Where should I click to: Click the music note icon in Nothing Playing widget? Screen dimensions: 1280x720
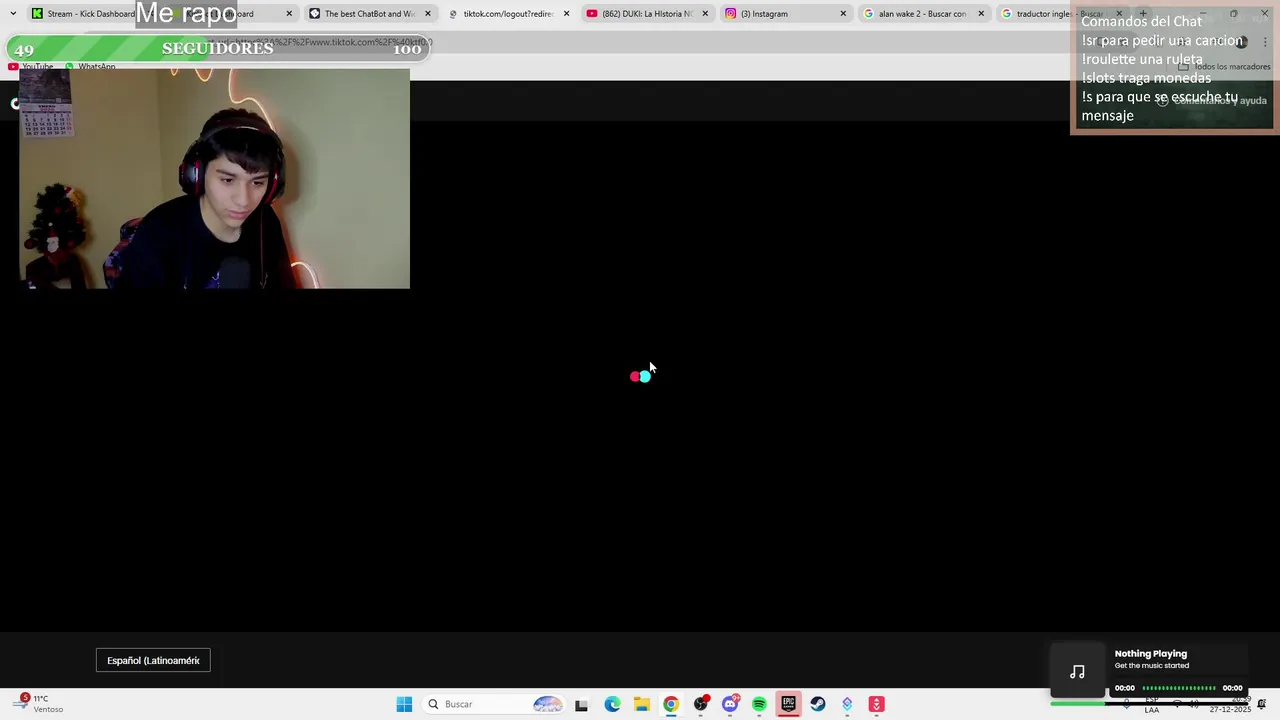point(1077,672)
